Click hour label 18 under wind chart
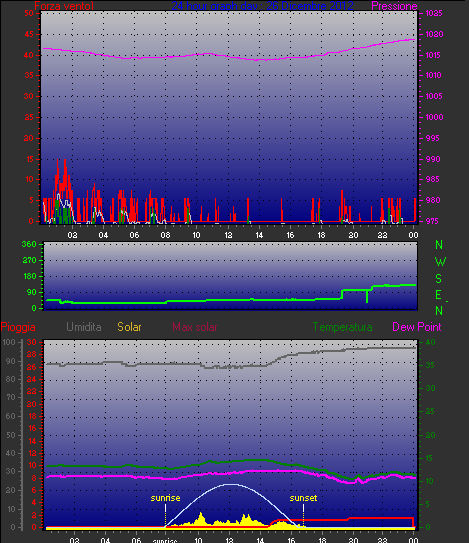Viewport: 469px width, 543px height. click(321, 235)
